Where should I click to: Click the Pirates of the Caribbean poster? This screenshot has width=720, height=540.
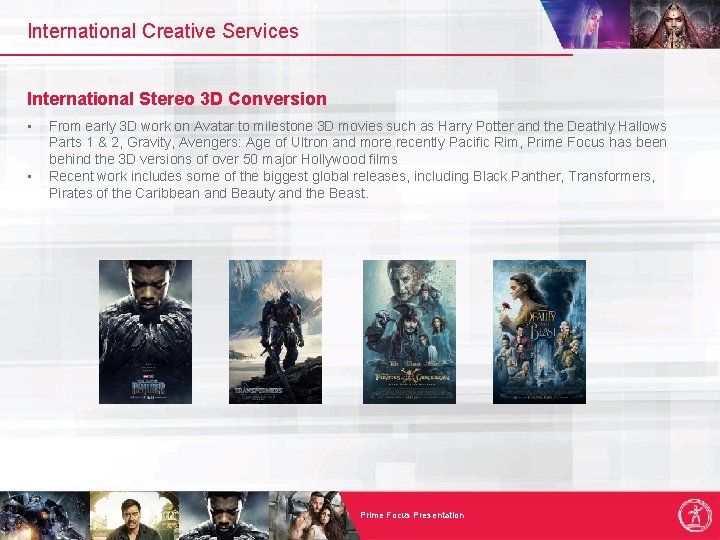point(410,332)
